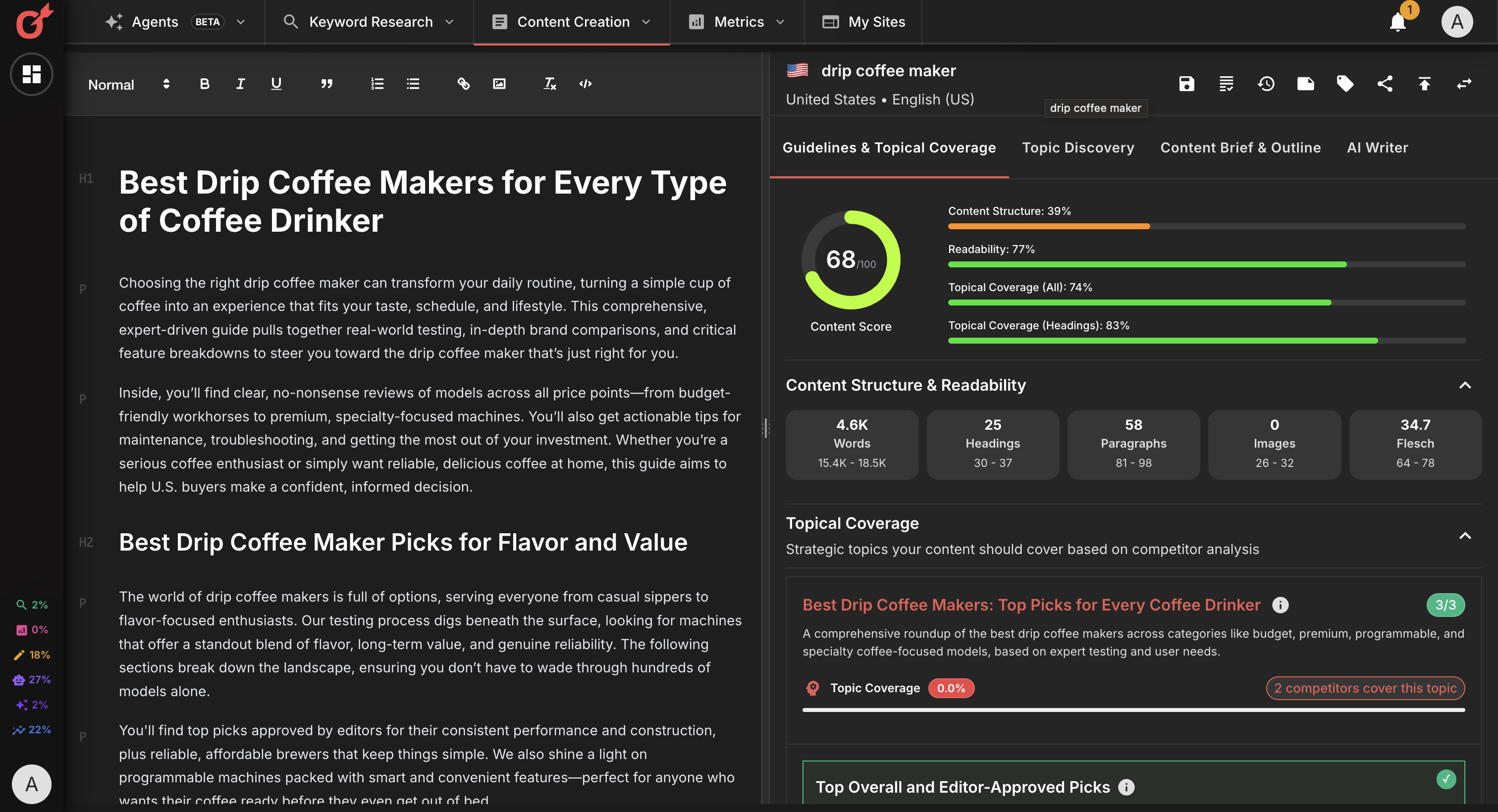Viewport: 1498px width, 812px height.
Task: Click the app logo in the top-left corner
Action: (x=33, y=21)
